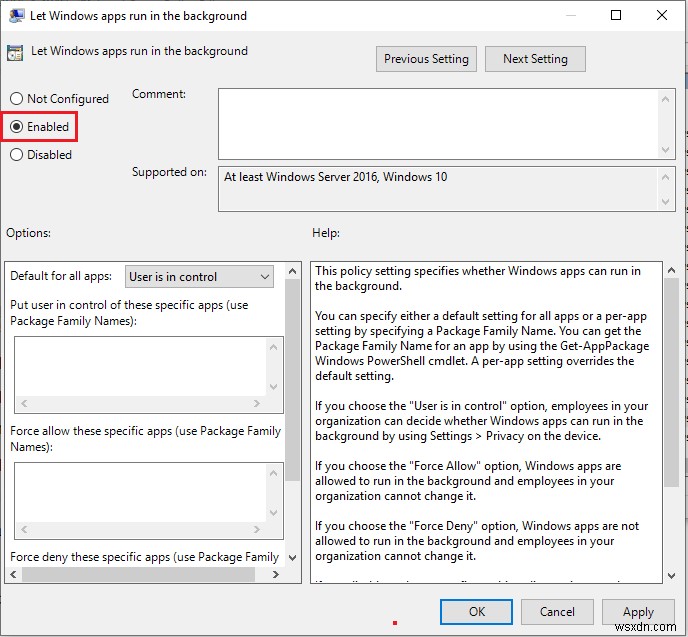The image size is (688, 637).
Task: Click Force allow box scroll right arrow
Action: click(257, 529)
